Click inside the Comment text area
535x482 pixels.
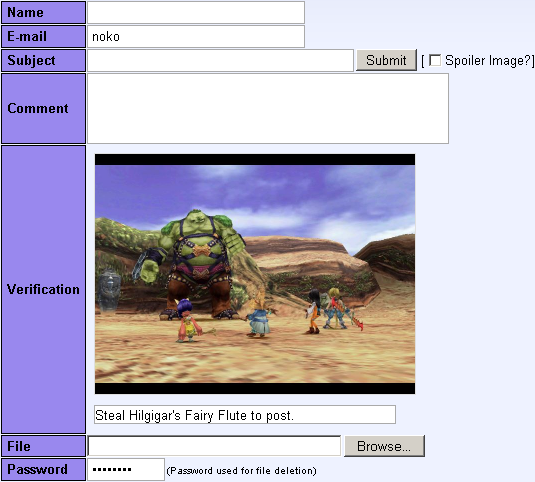(x=268, y=108)
